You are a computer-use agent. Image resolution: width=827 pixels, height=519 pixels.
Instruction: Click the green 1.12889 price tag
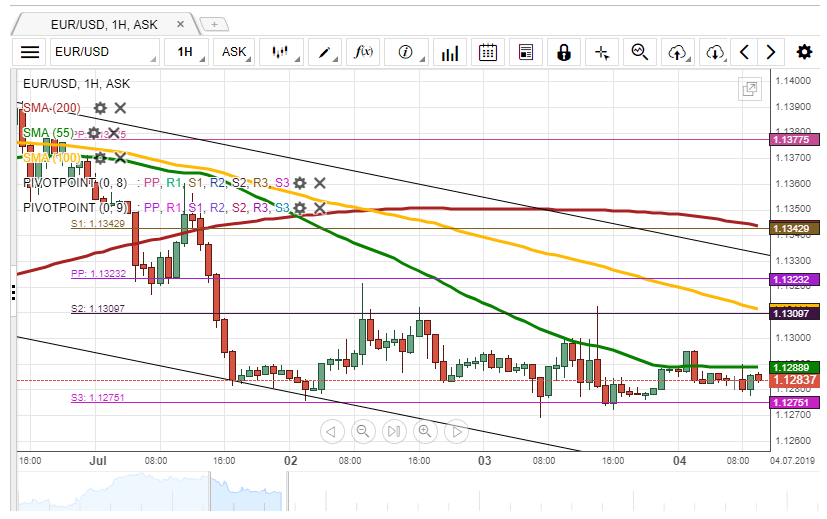(795, 368)
